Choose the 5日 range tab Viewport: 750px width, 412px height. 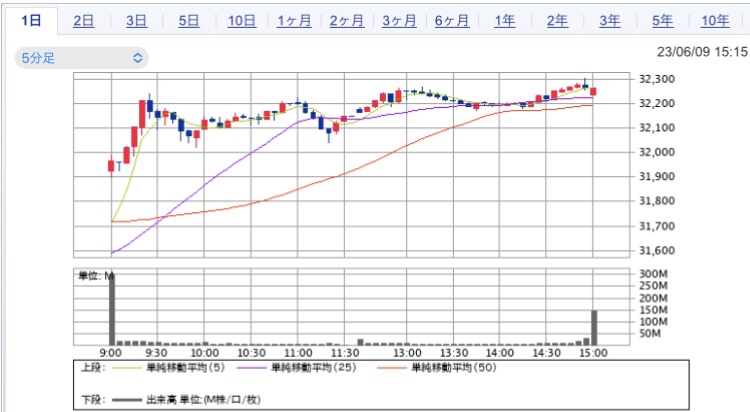coord(189,21)
